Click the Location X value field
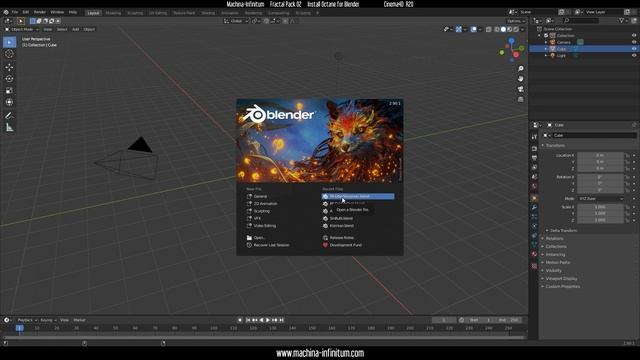The width and height of the screenshot is (640, 360). 600,155
